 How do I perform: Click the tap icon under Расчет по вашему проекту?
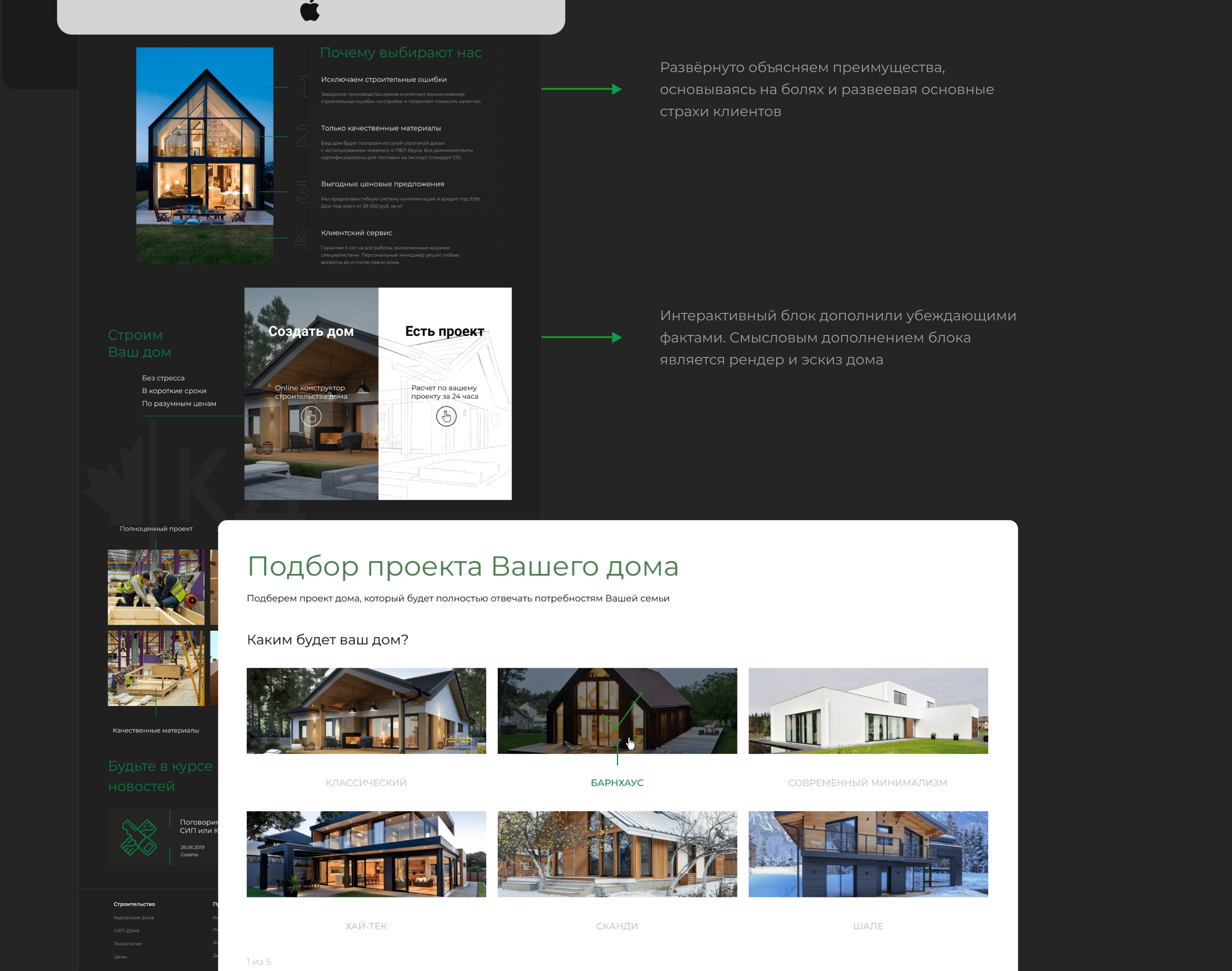[446, 417]
